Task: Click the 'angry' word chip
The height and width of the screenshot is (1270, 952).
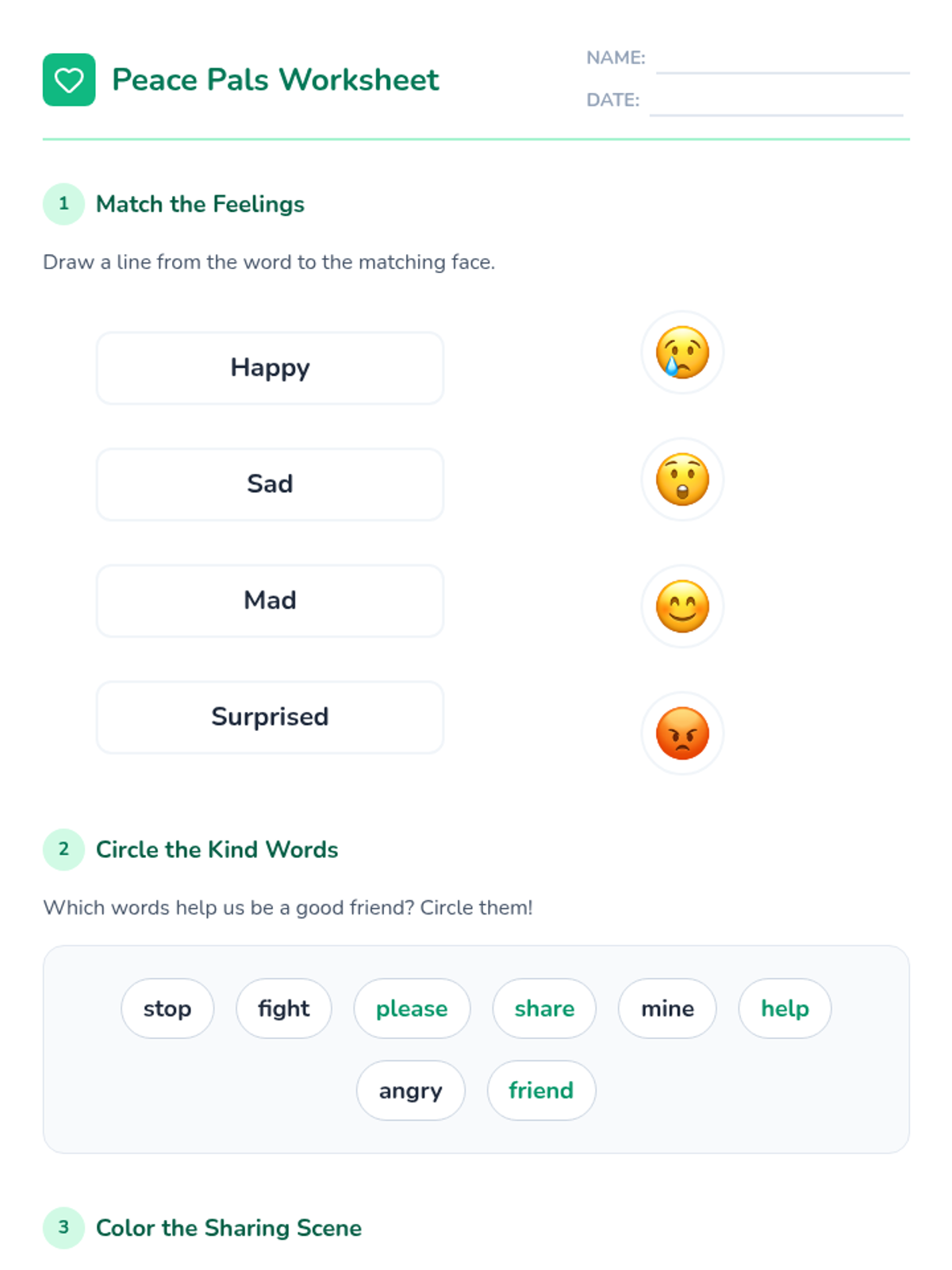Action: click(410, 1091)
